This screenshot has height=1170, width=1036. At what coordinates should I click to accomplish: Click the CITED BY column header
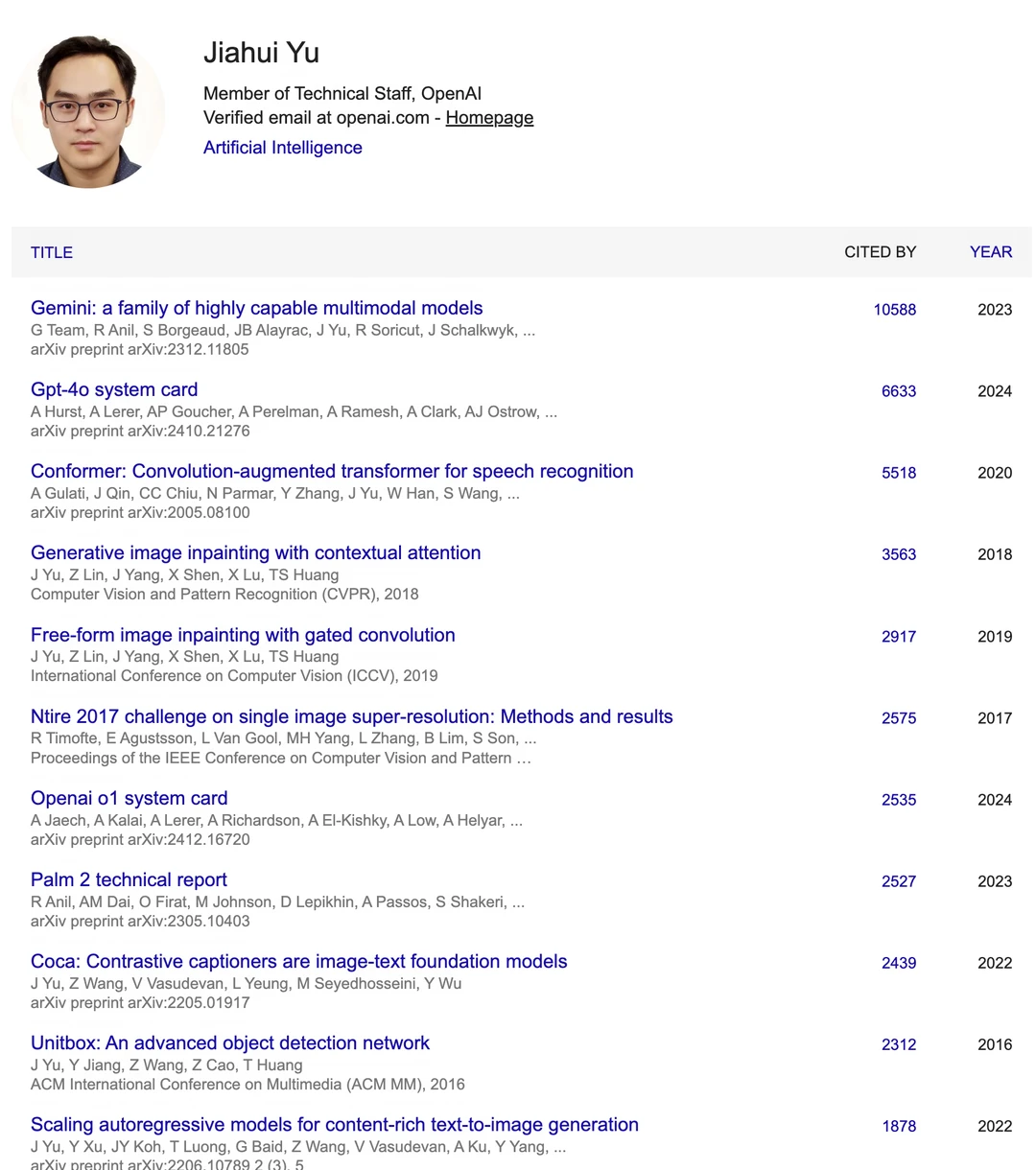point(880,252)
